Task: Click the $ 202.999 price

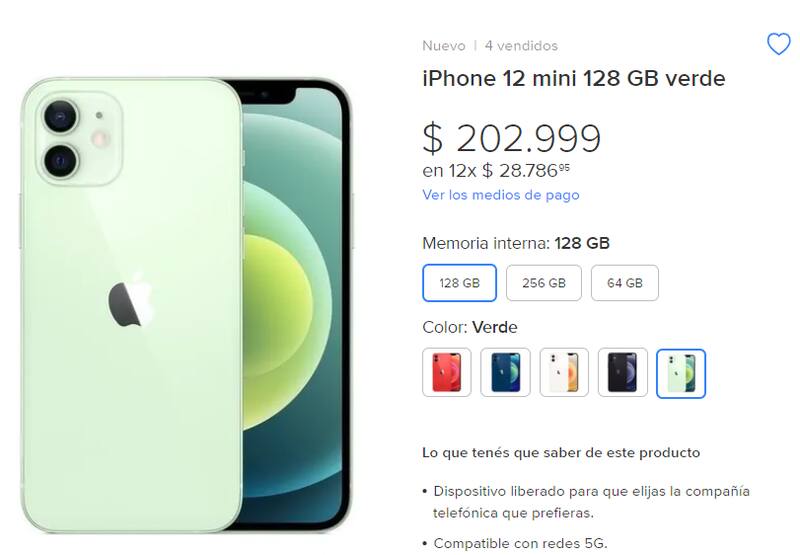Action: pyautogui.click(x=512, y=138)
